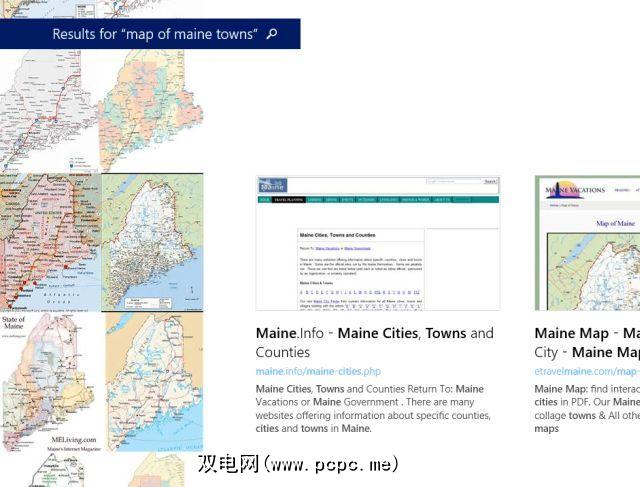Open the white Maine towns map with blue ocean

pos(152,242)
